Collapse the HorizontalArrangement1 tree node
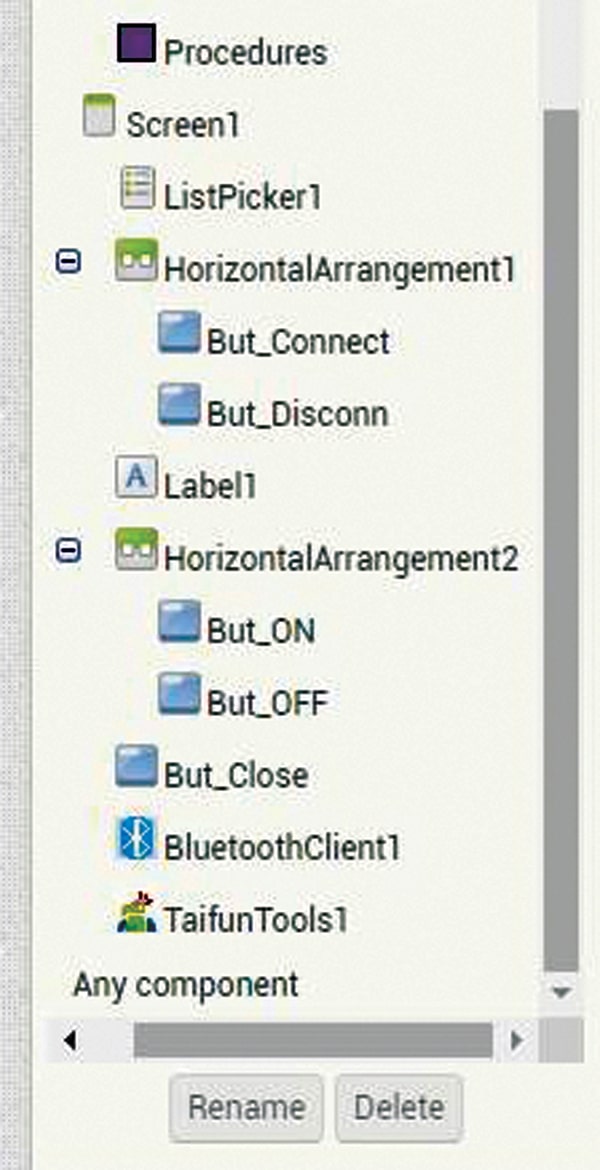The image size is (600, 1170). [x=68, y=263]
